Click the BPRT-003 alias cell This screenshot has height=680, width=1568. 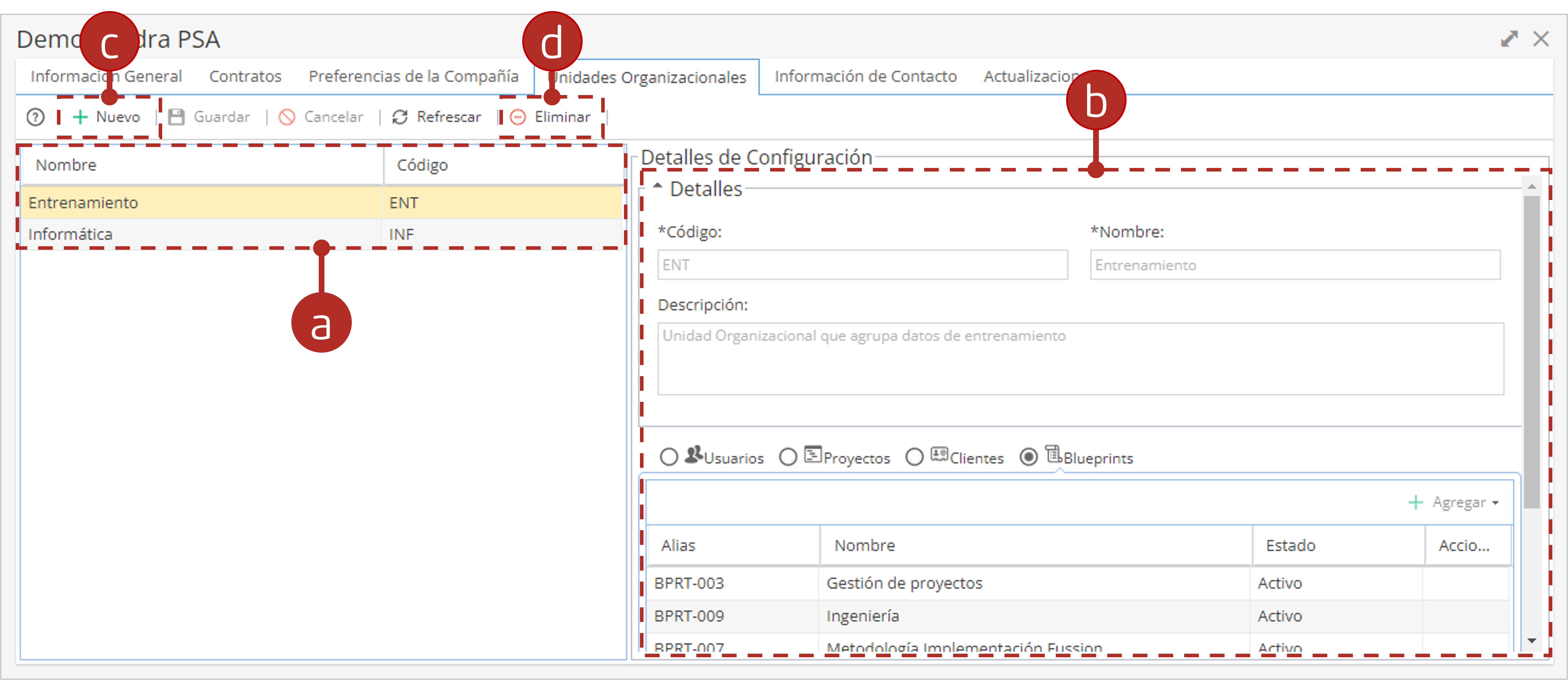coord(733,583)
